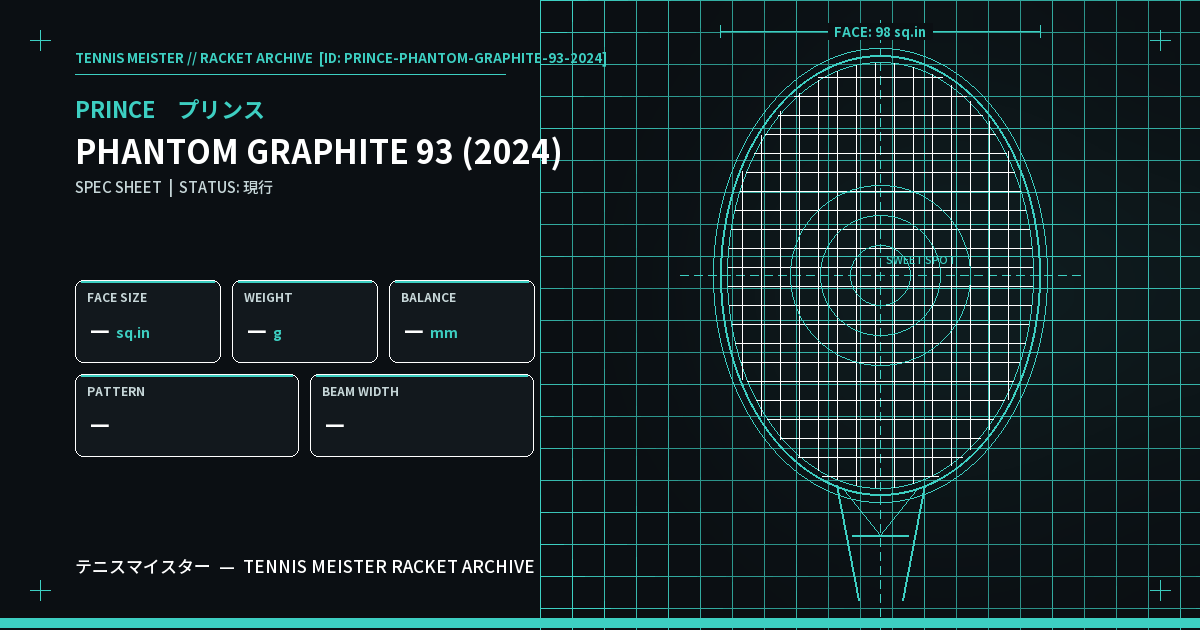This screenshot has height=630, width=1200.
Task: Click the テニスマイスター footer text
Action: coord(143,567)
